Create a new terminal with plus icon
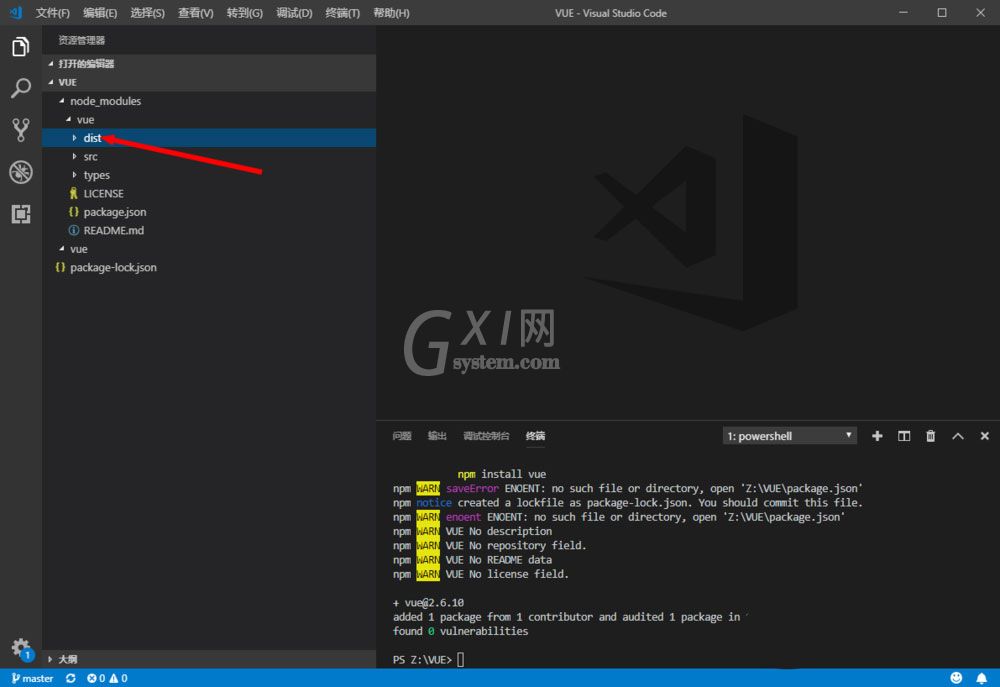1000x687 pixels. tap(877, 436)
